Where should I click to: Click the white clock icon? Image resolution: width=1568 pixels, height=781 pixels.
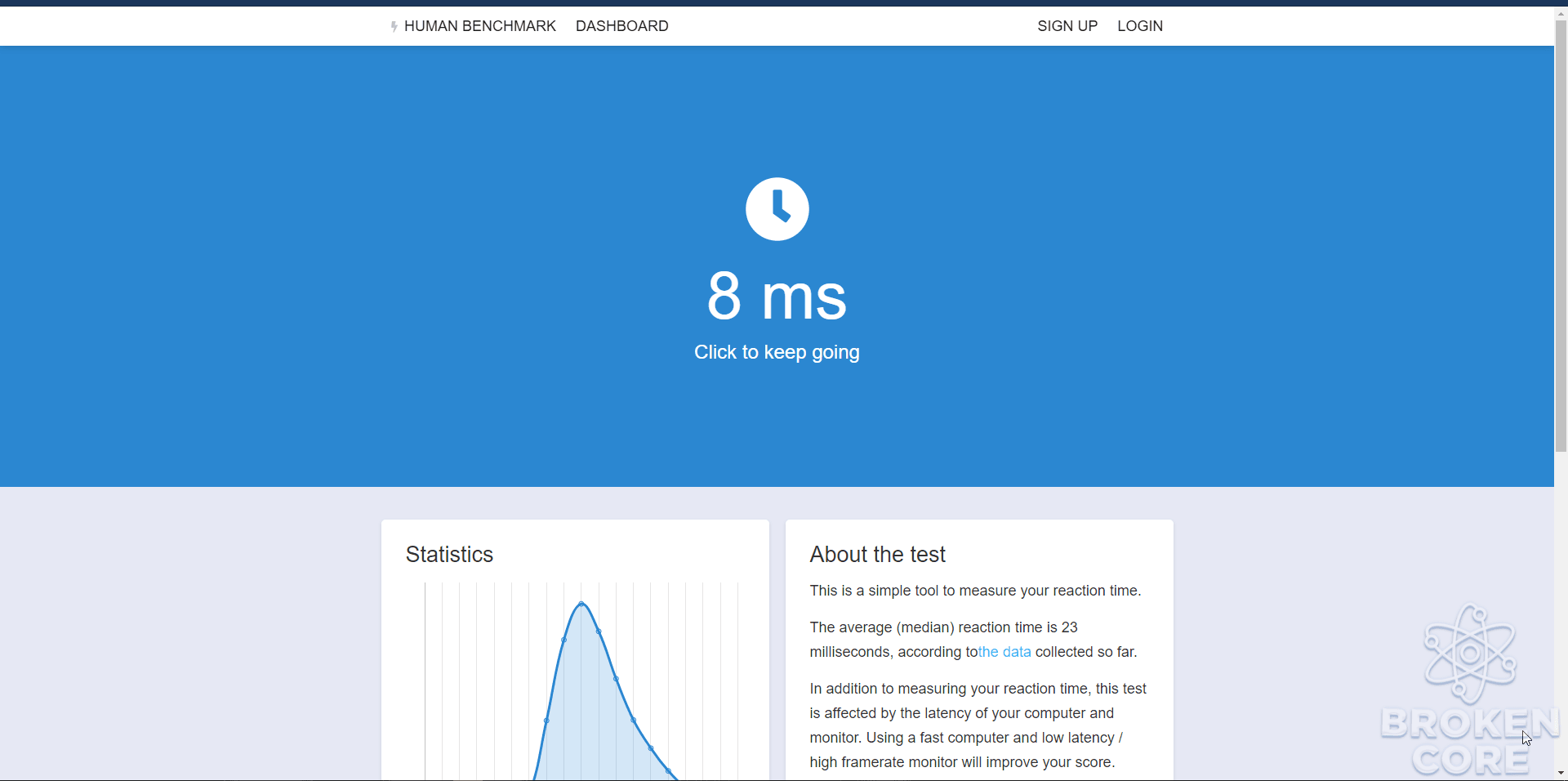pyautogui.click(x=777, y=209)
